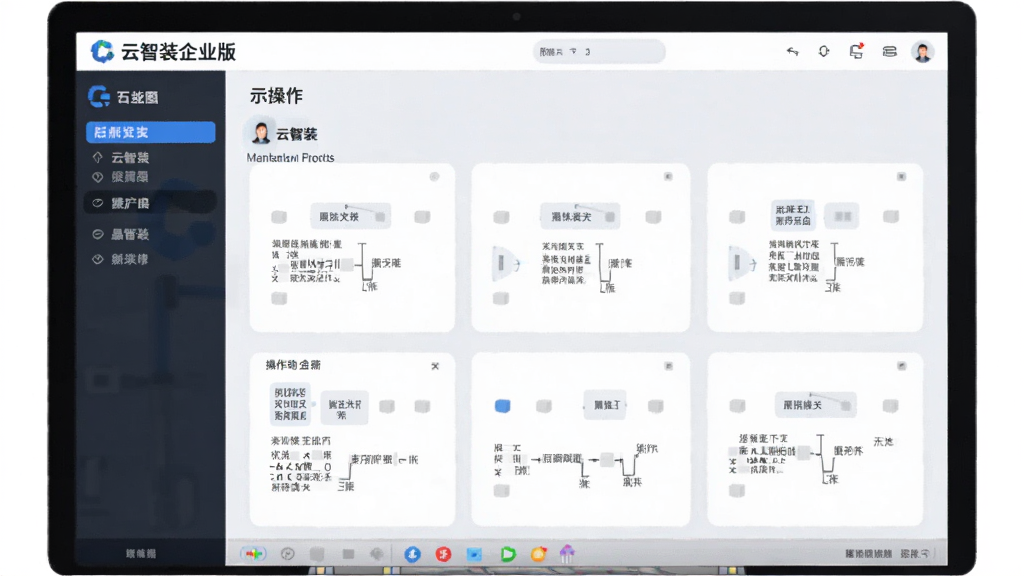The width and height of the screenshot is (1024, 576).
Task: Open the blue circular app in the taskbar
Action: [412, 554]
